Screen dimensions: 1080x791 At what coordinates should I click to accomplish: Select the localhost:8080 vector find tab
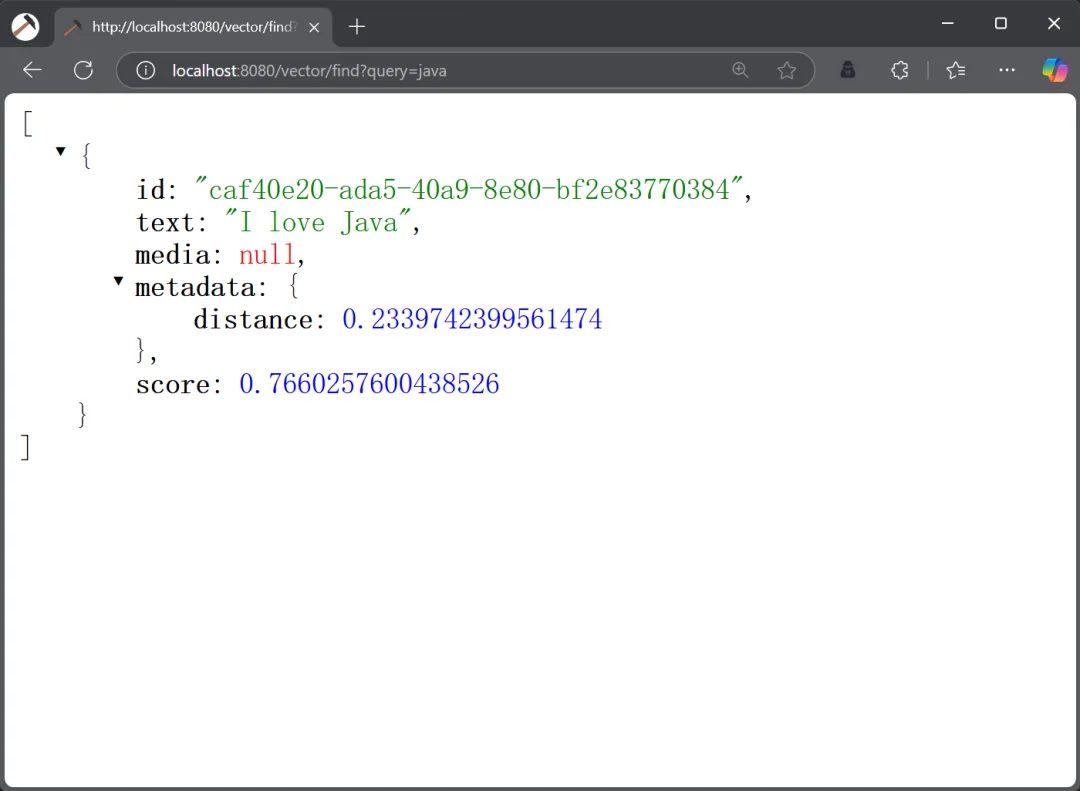190,27
